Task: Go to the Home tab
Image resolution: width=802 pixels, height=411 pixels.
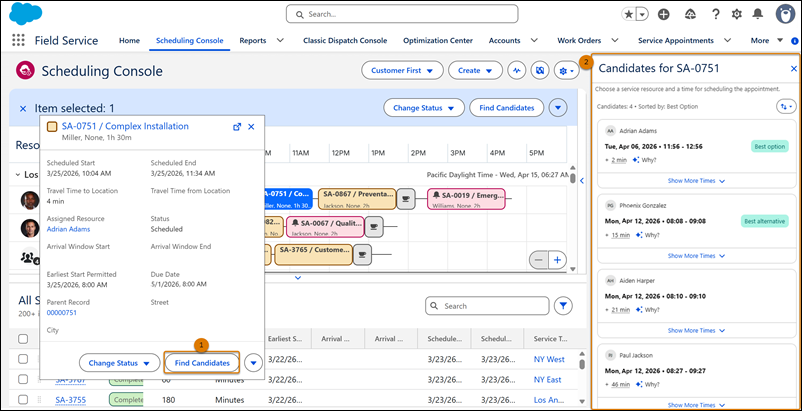Action: [129, 40]
